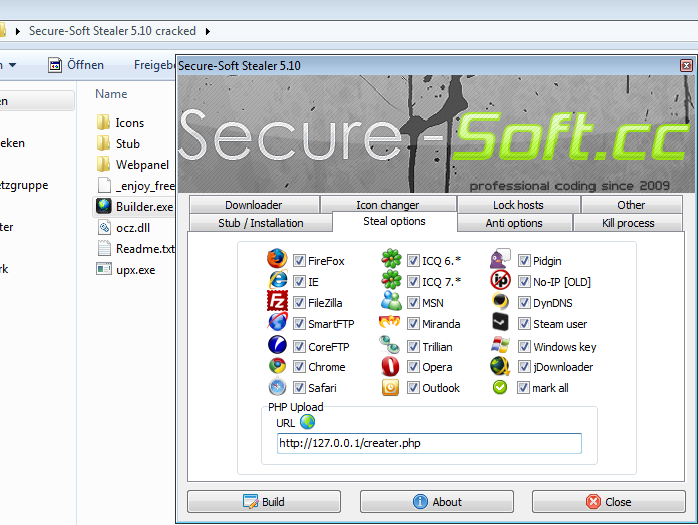Click the Internet Explorer icon beside IE
The height and width of the screenshot is (525, 698).
pos(277,280)
